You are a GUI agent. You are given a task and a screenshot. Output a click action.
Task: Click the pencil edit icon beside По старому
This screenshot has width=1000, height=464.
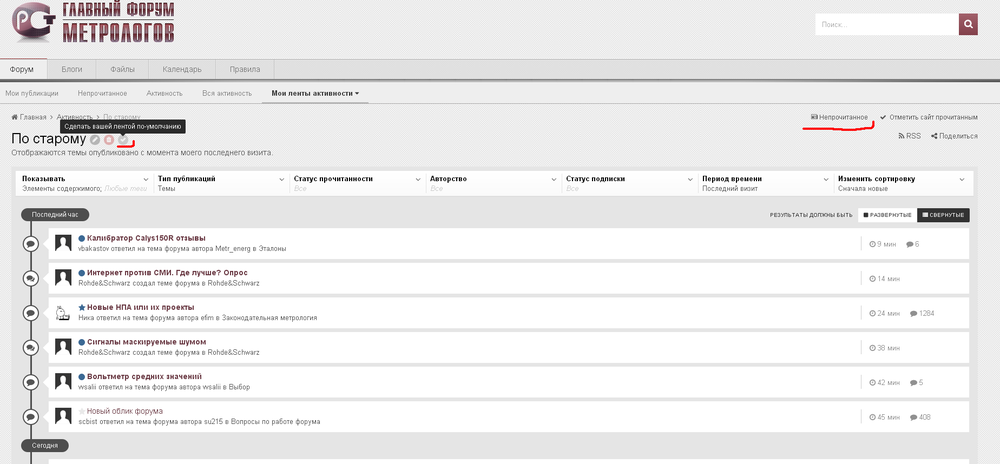[95, 140]
